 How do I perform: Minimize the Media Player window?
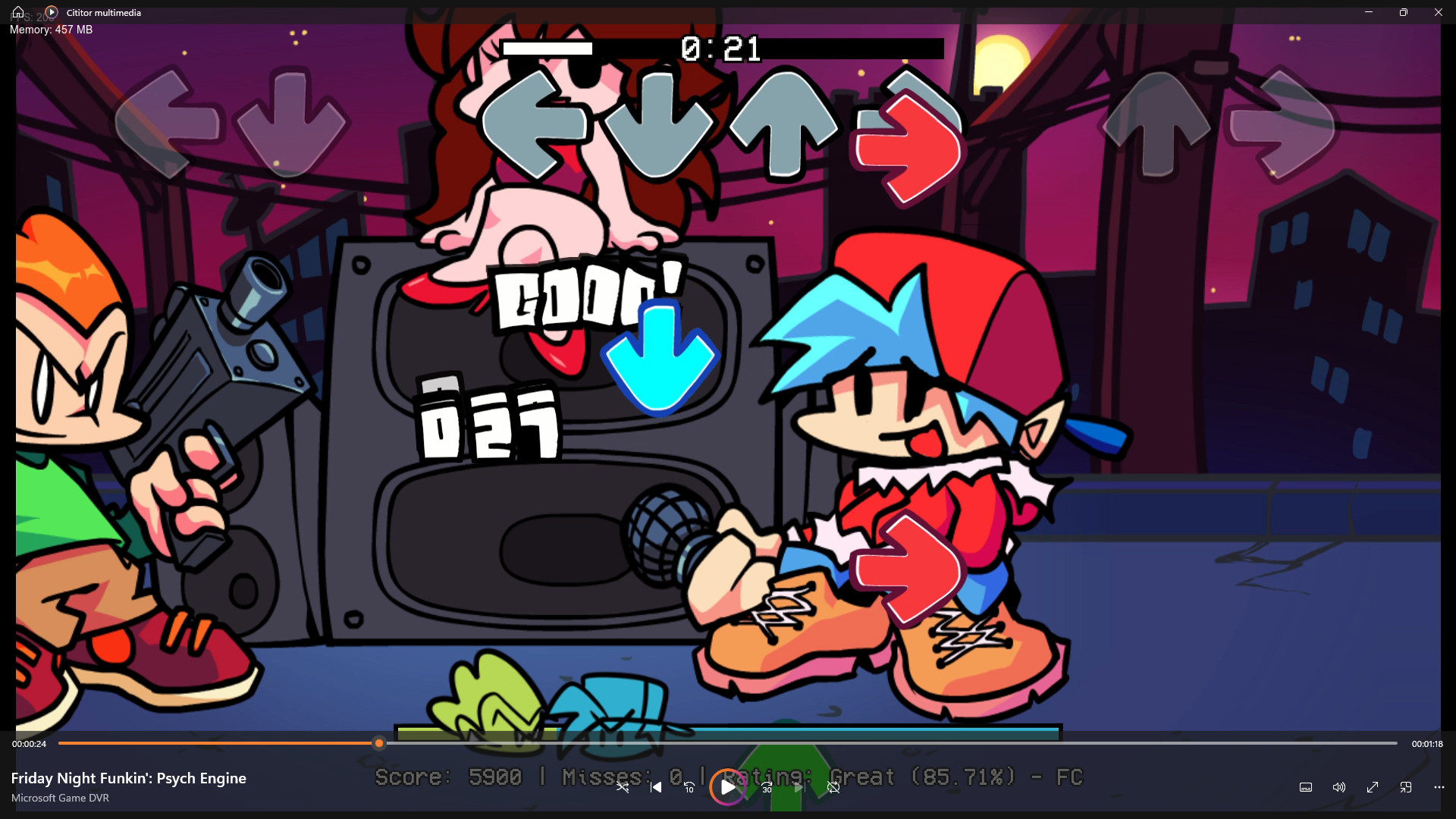point(1369,12)
